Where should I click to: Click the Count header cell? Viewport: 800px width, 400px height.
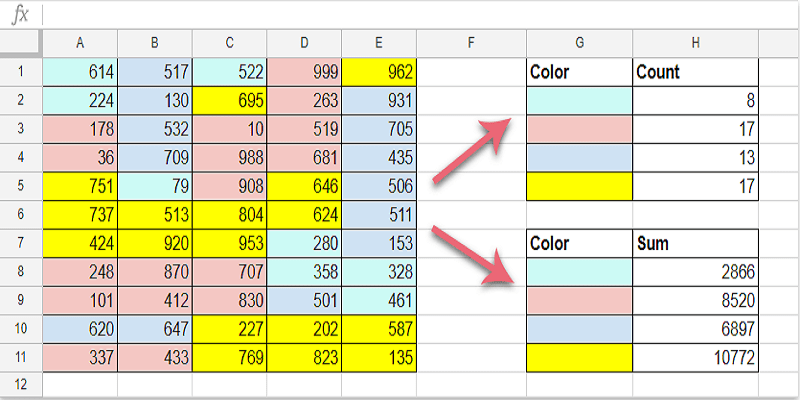(x=696, y=72)
